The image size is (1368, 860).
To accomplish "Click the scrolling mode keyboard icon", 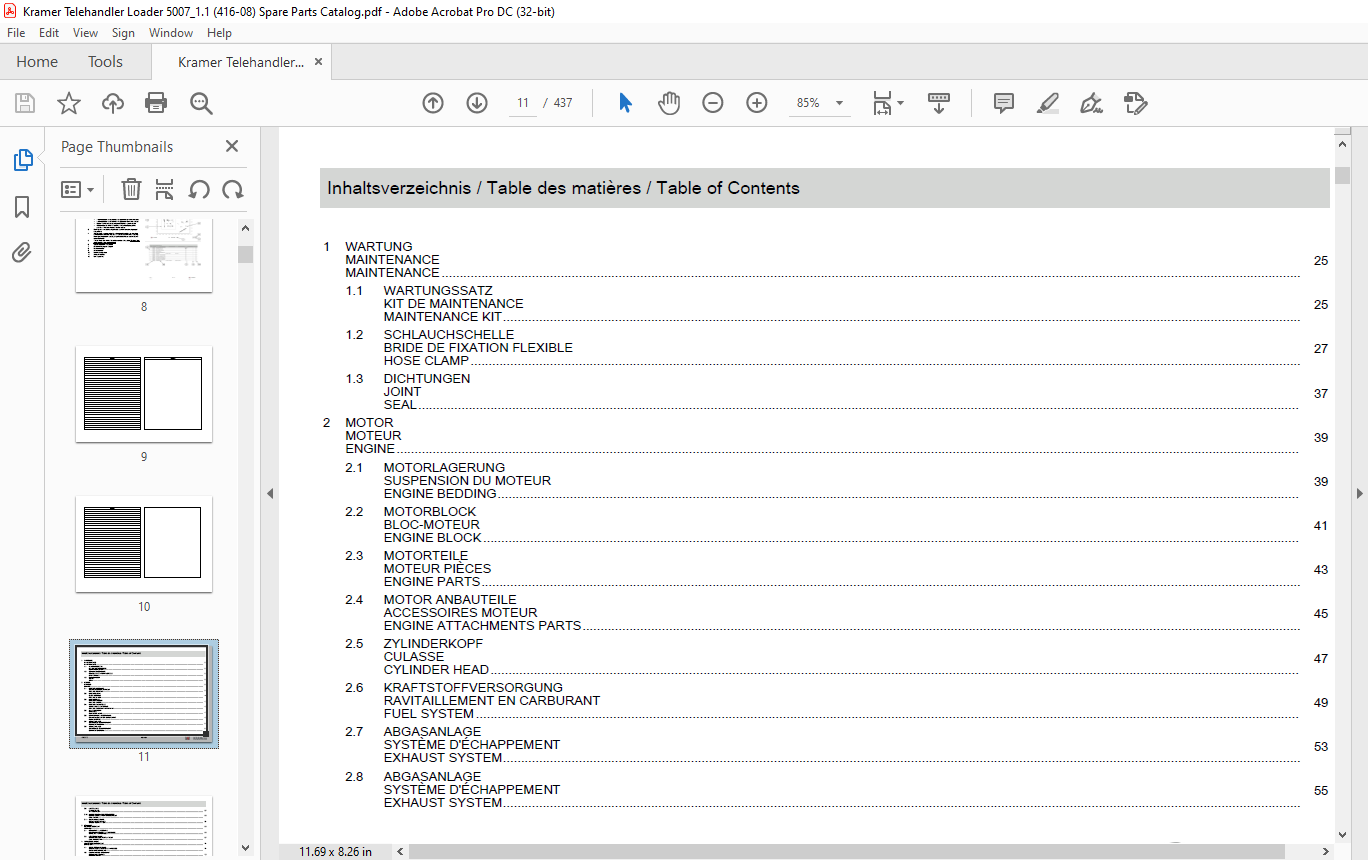I will point(939,103).
